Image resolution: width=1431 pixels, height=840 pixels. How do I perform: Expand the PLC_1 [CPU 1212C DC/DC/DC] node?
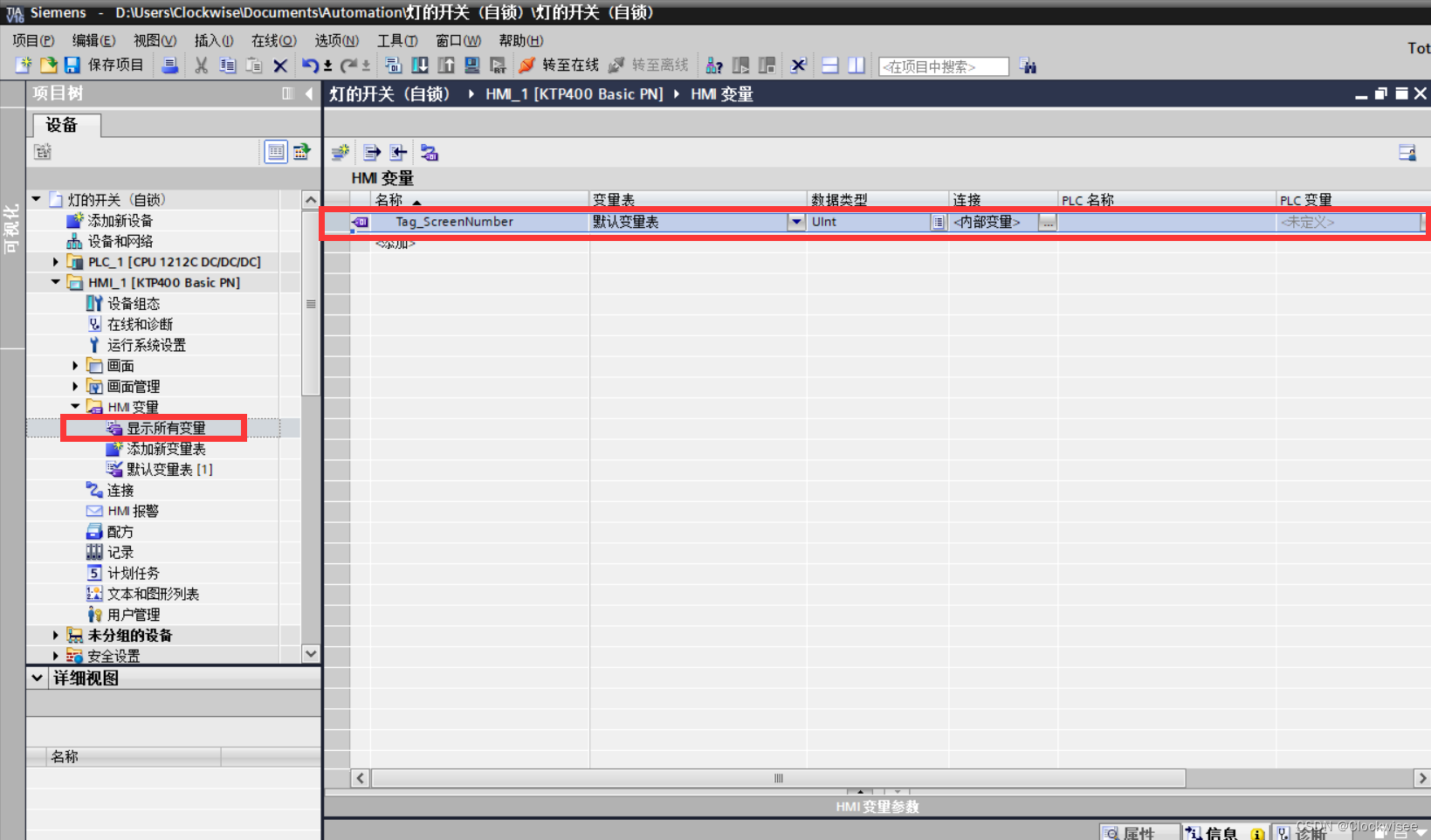tap(56, 262)
